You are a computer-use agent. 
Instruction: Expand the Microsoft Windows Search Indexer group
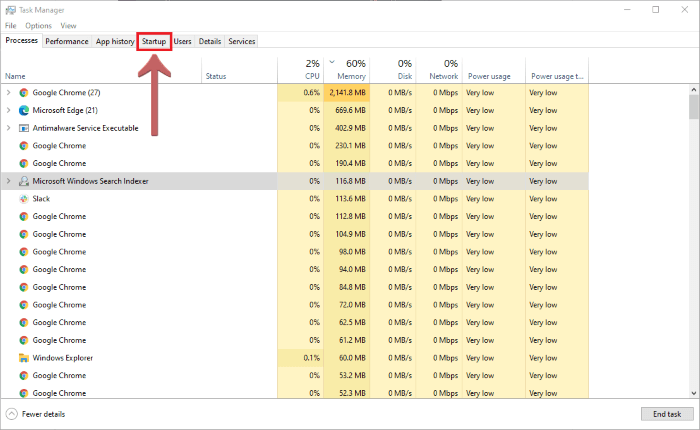8,181
